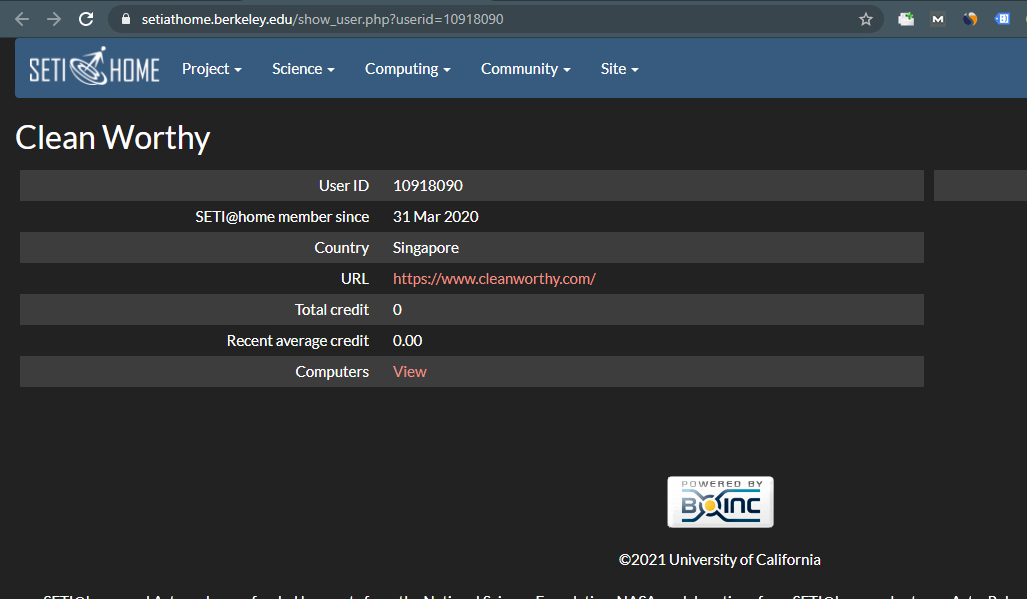Click the blue and orange swirl extension
The width and height of the screenshot is (1027, 599).
[970, 19]
